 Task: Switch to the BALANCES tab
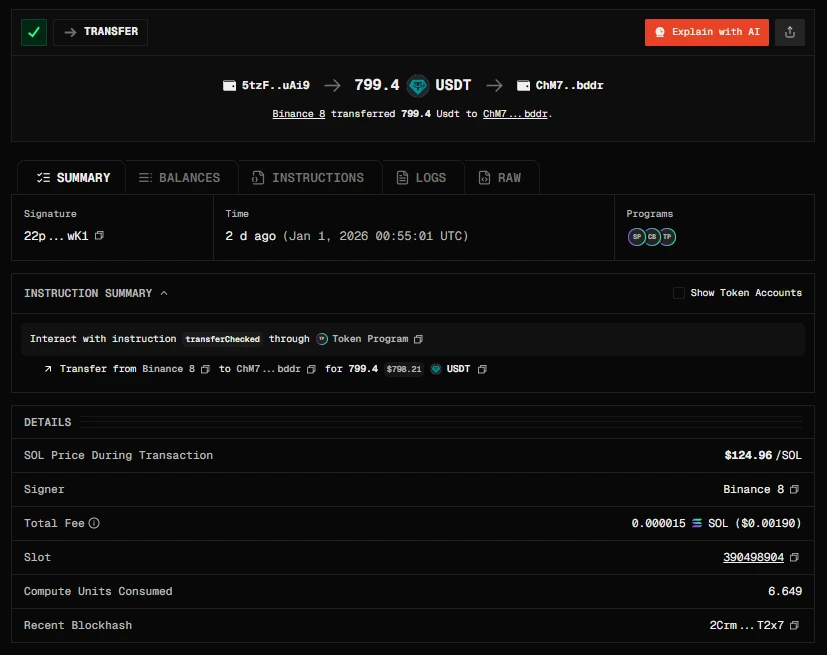[x=180, y=177]
